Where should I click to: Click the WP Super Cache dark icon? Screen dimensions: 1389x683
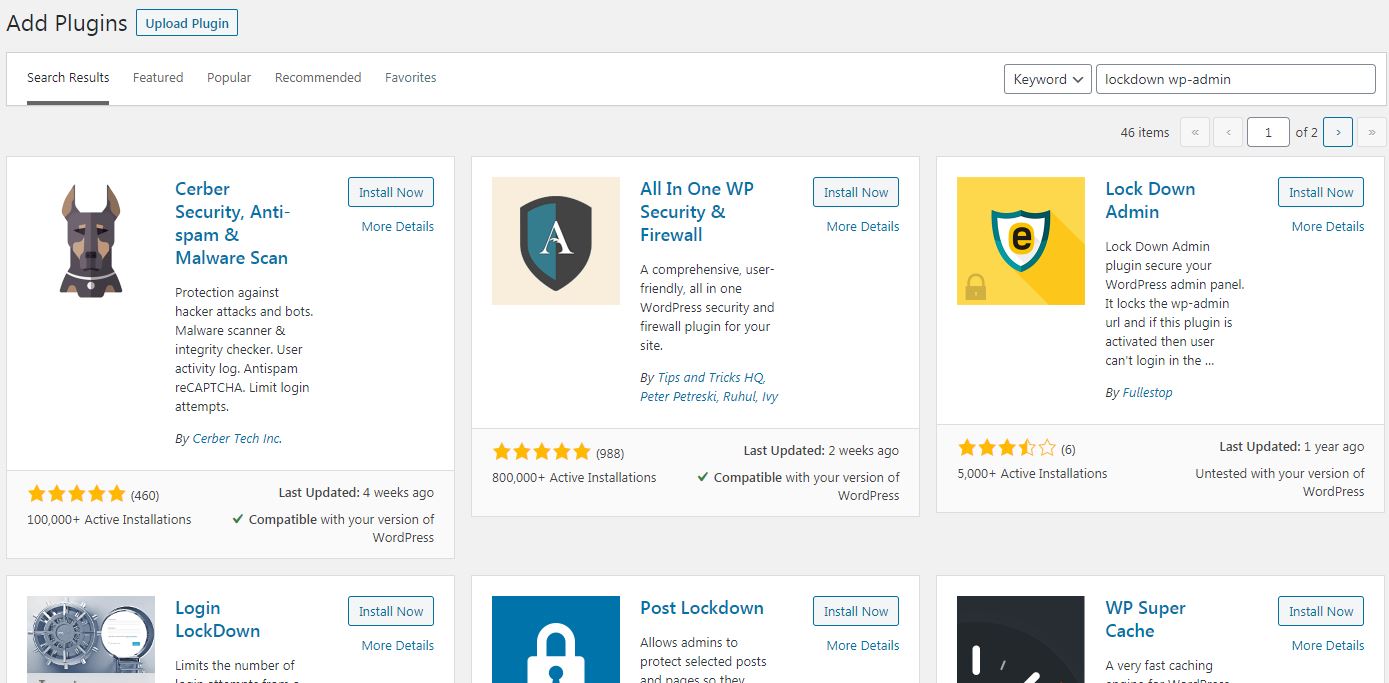click(1020, 639)
